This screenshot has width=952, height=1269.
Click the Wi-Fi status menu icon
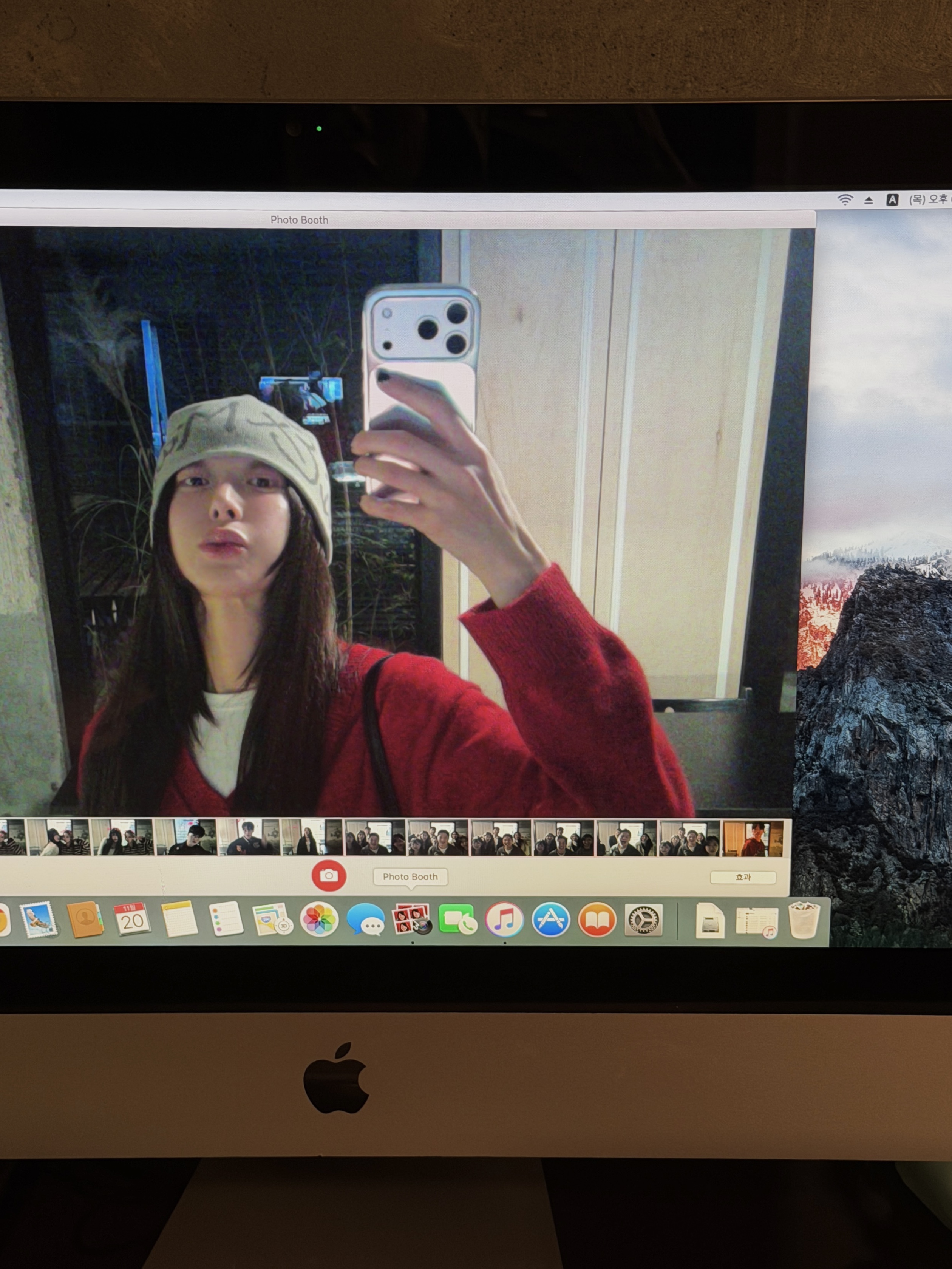click(x=845, y=199)
